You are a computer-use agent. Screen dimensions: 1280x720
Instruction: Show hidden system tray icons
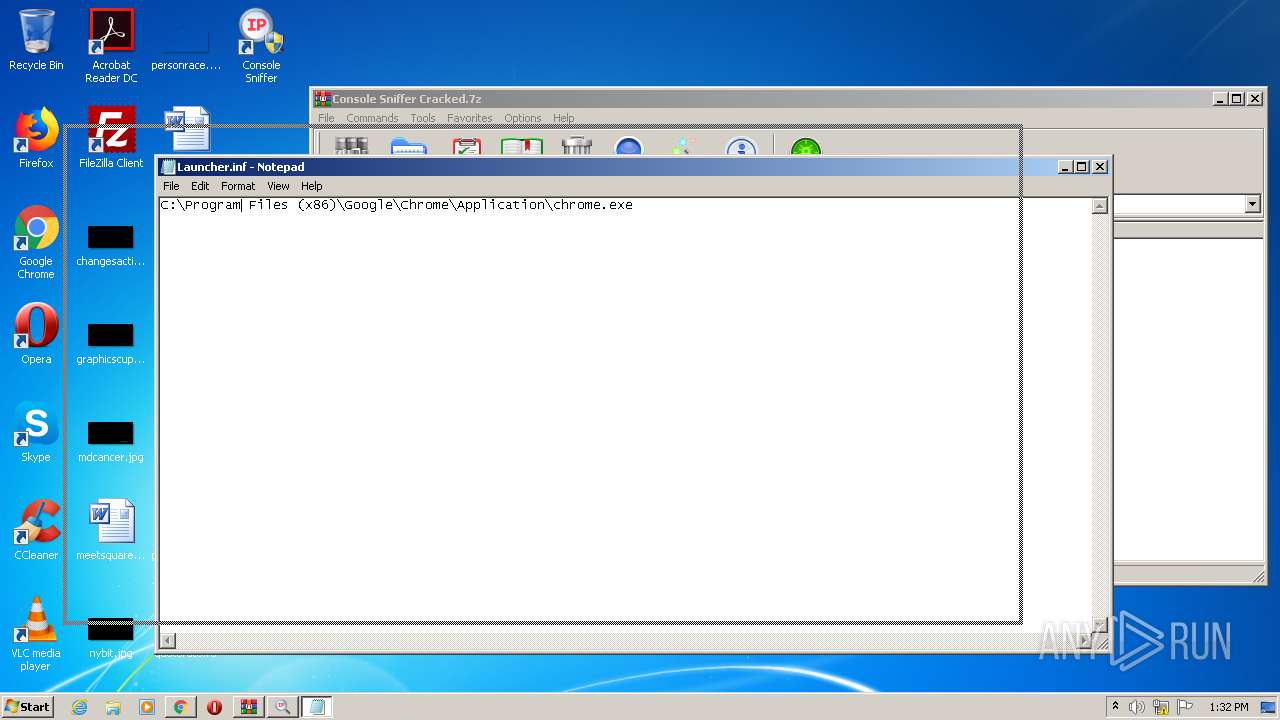coord(1115,706)
